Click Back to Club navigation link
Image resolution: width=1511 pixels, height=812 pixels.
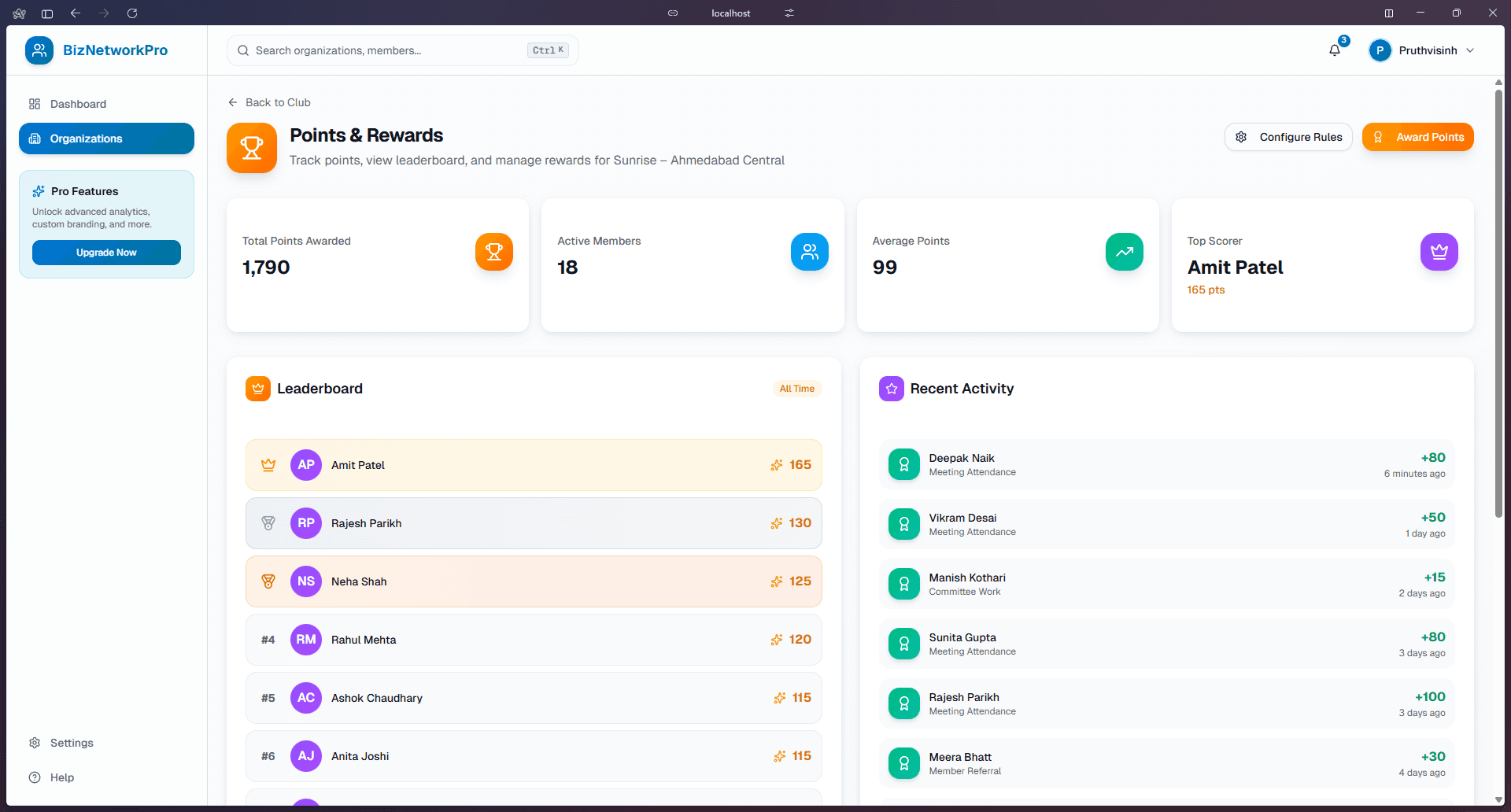[269, 102]
